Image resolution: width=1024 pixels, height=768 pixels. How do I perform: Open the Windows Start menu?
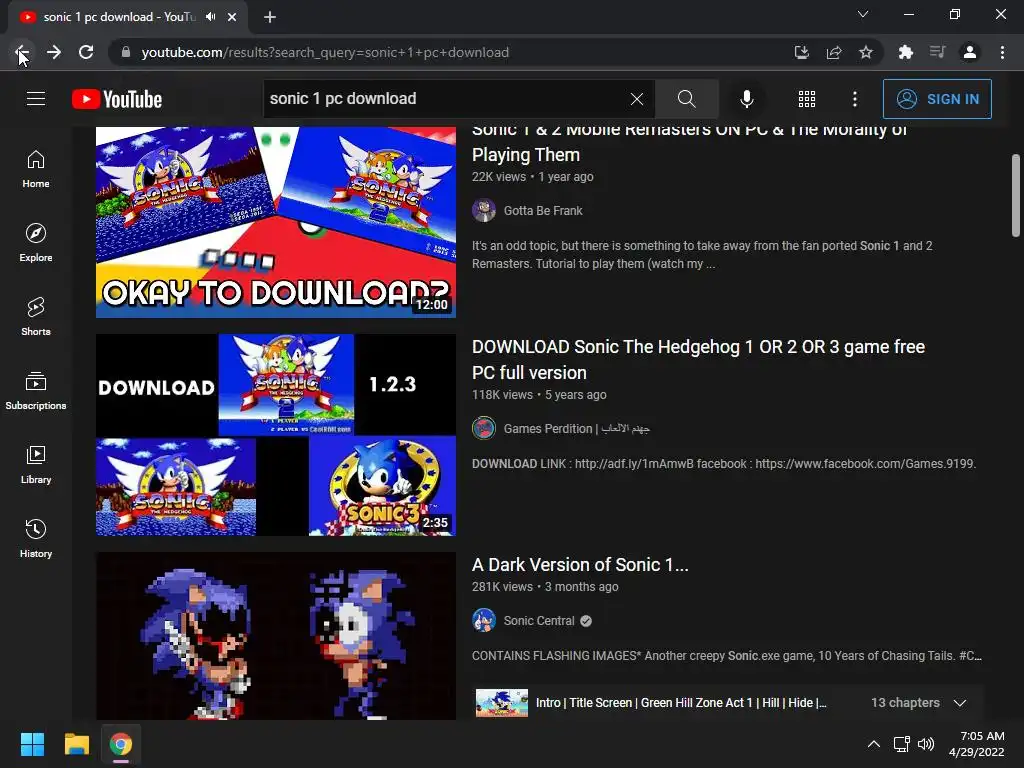pos(32,744)
